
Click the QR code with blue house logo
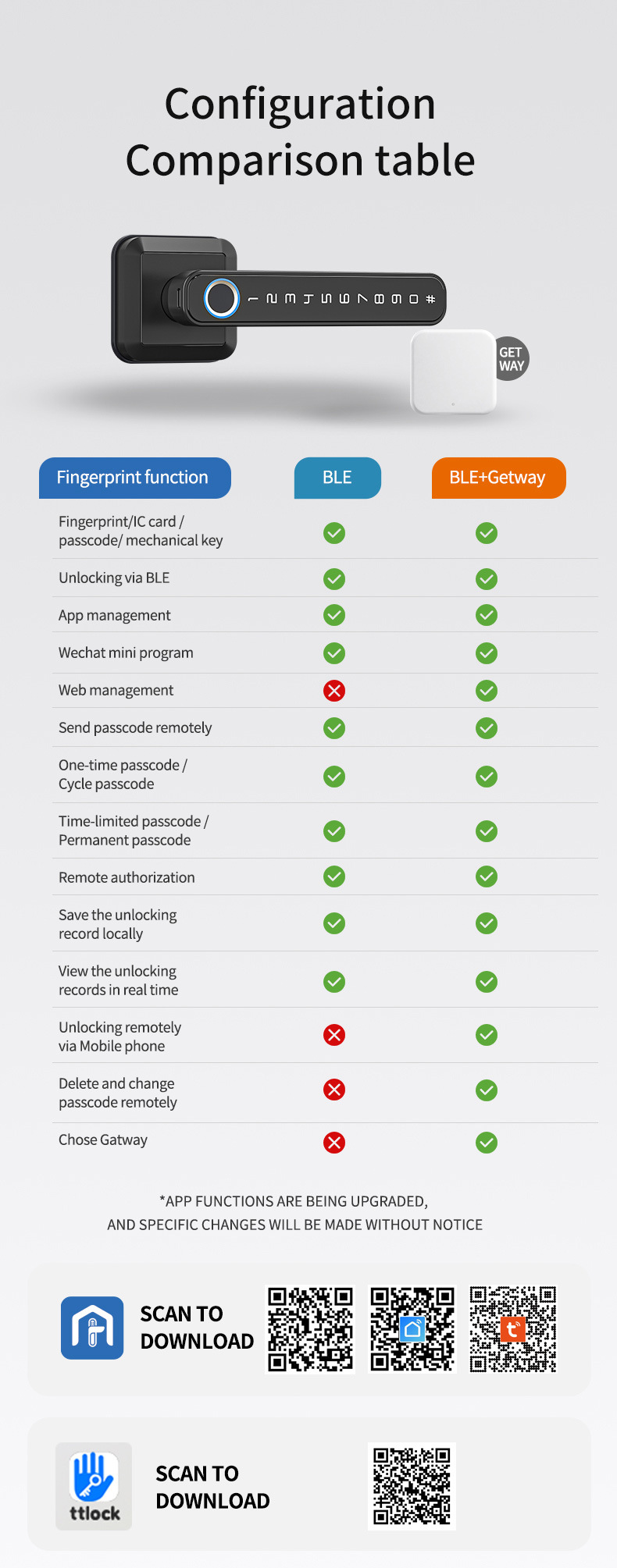coord(412,1328)
